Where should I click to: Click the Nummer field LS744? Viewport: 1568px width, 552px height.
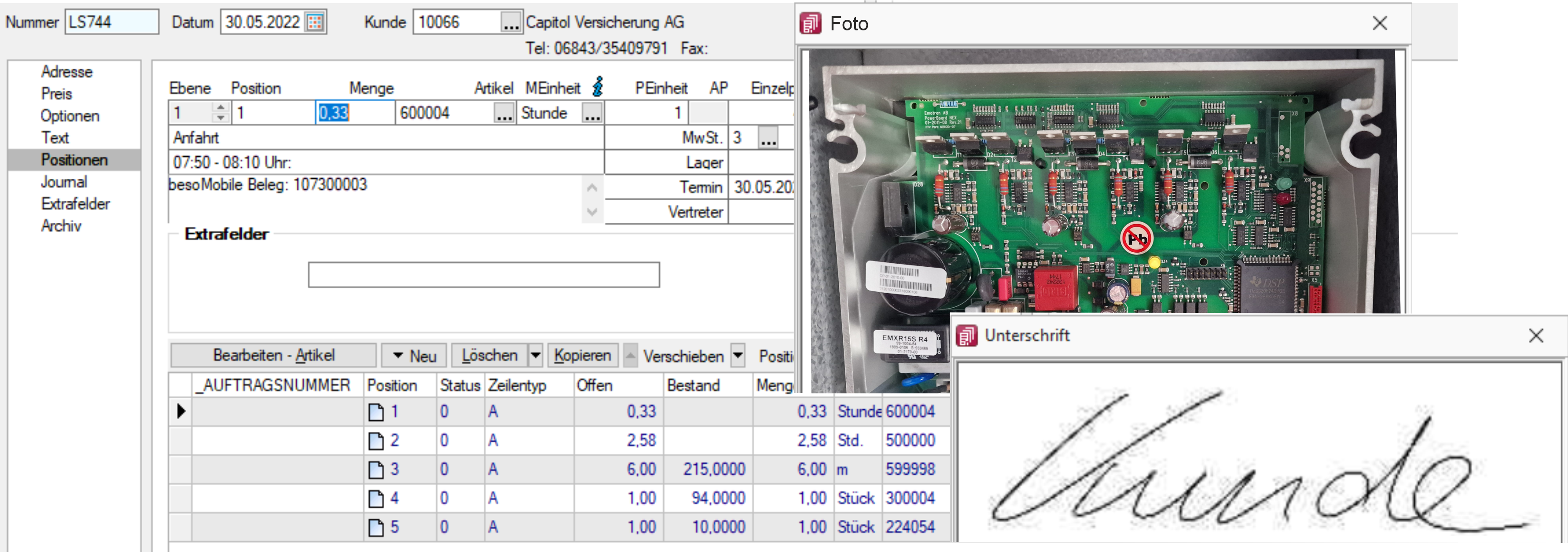pos(112,22)
